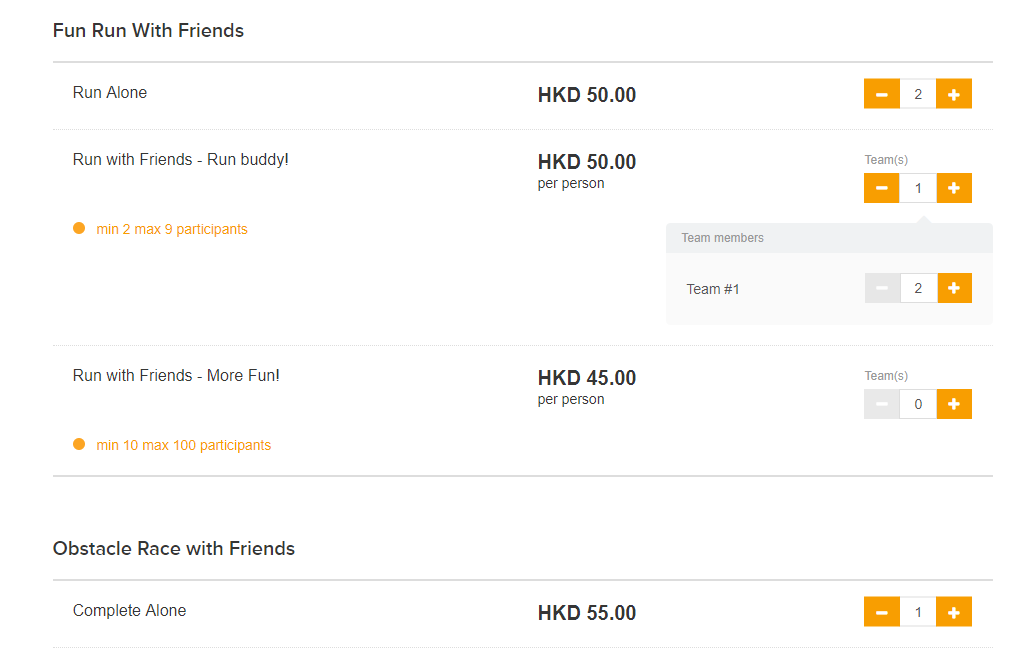Click the min 10 max 100 participants note
The image size is (1029, 659).
pyautogui.click(x=184, y=445)
